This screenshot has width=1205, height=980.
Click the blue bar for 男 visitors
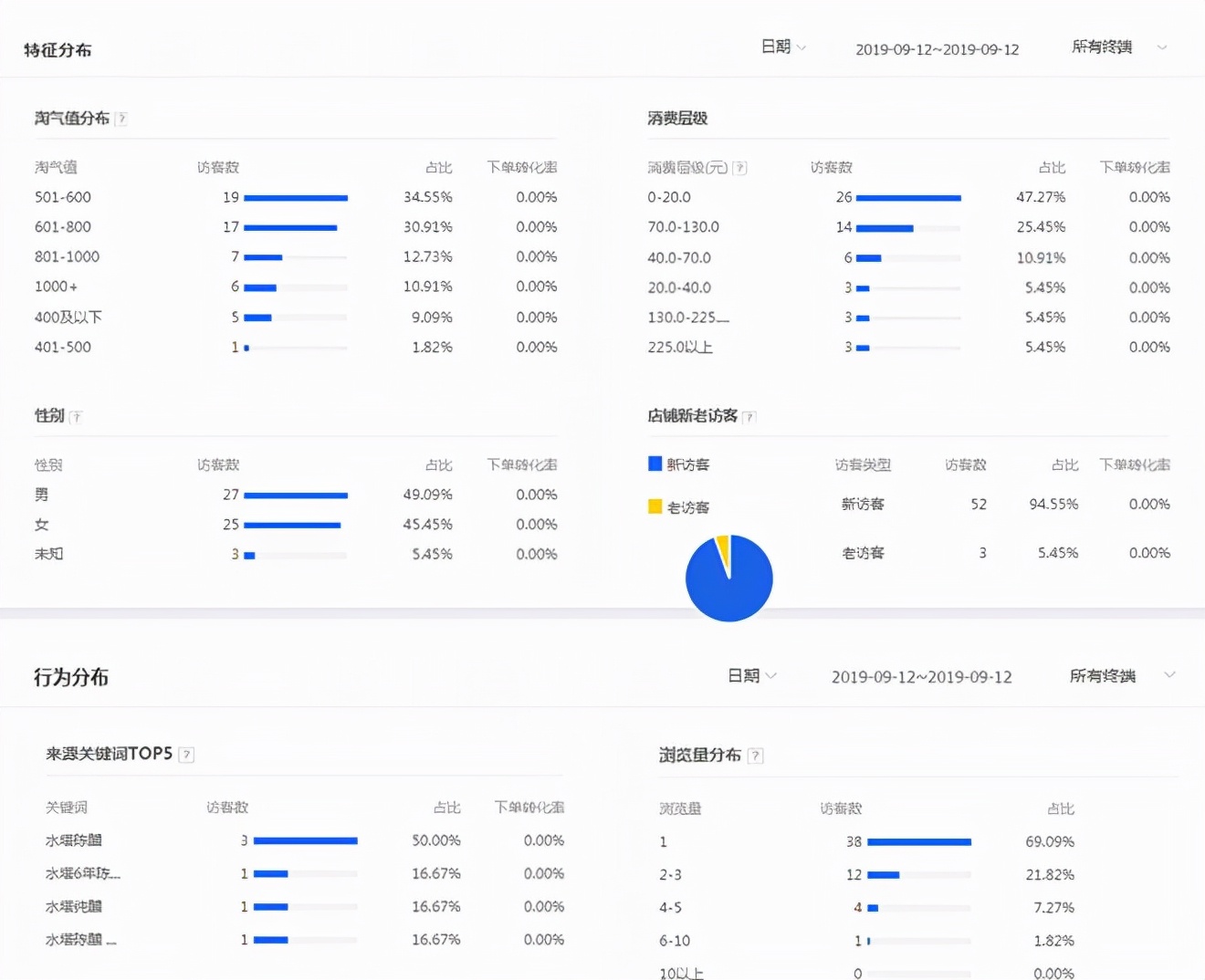[x=297, y=495]
